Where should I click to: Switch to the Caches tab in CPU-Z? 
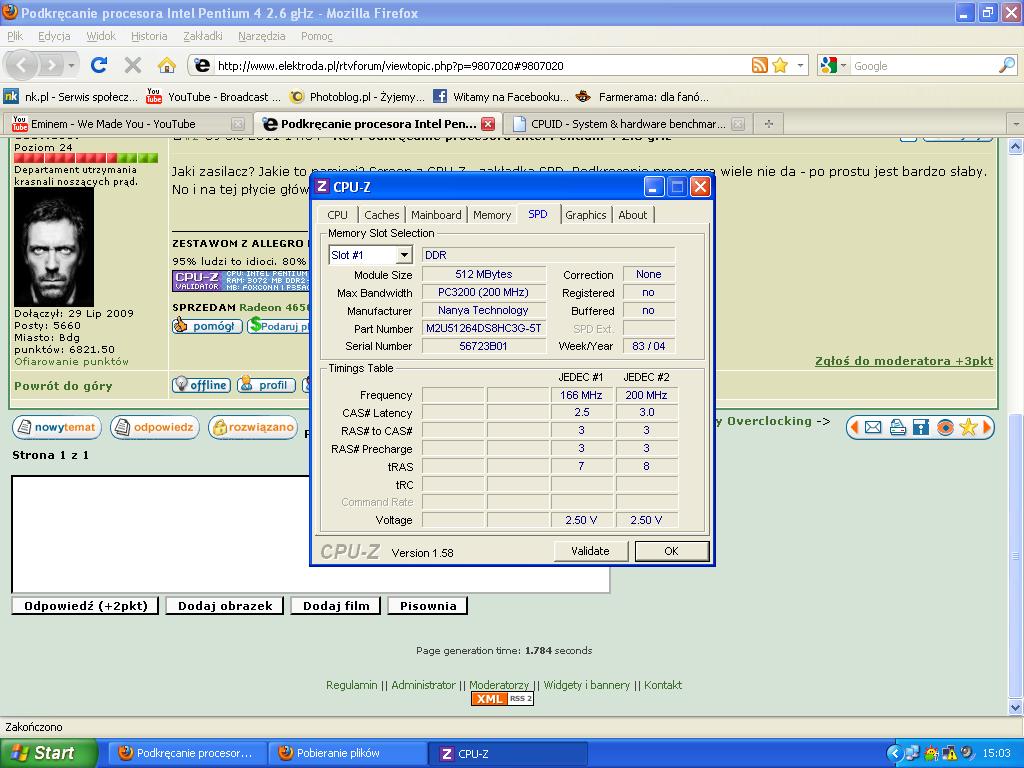click(x=381, y=215)
